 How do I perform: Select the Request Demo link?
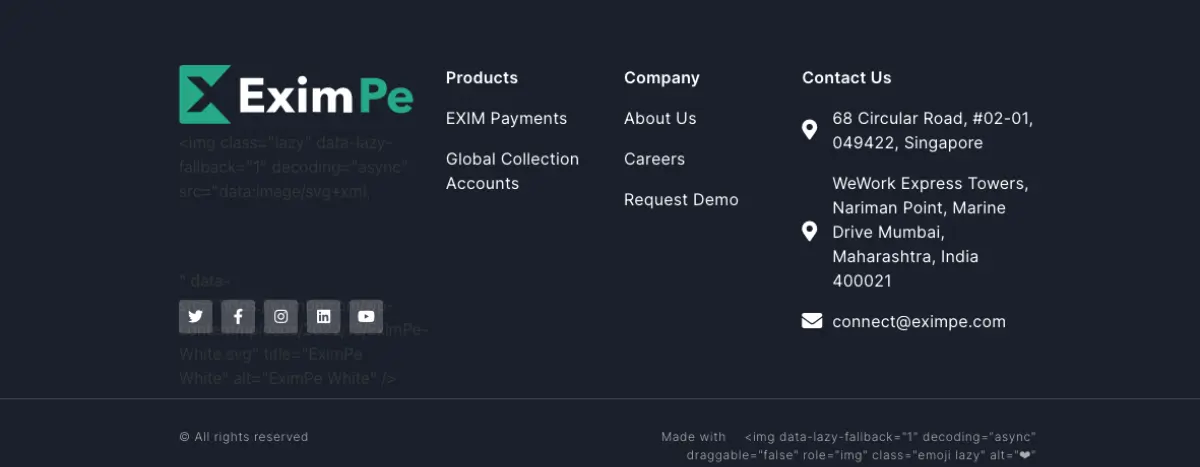[x=681, y=200]
